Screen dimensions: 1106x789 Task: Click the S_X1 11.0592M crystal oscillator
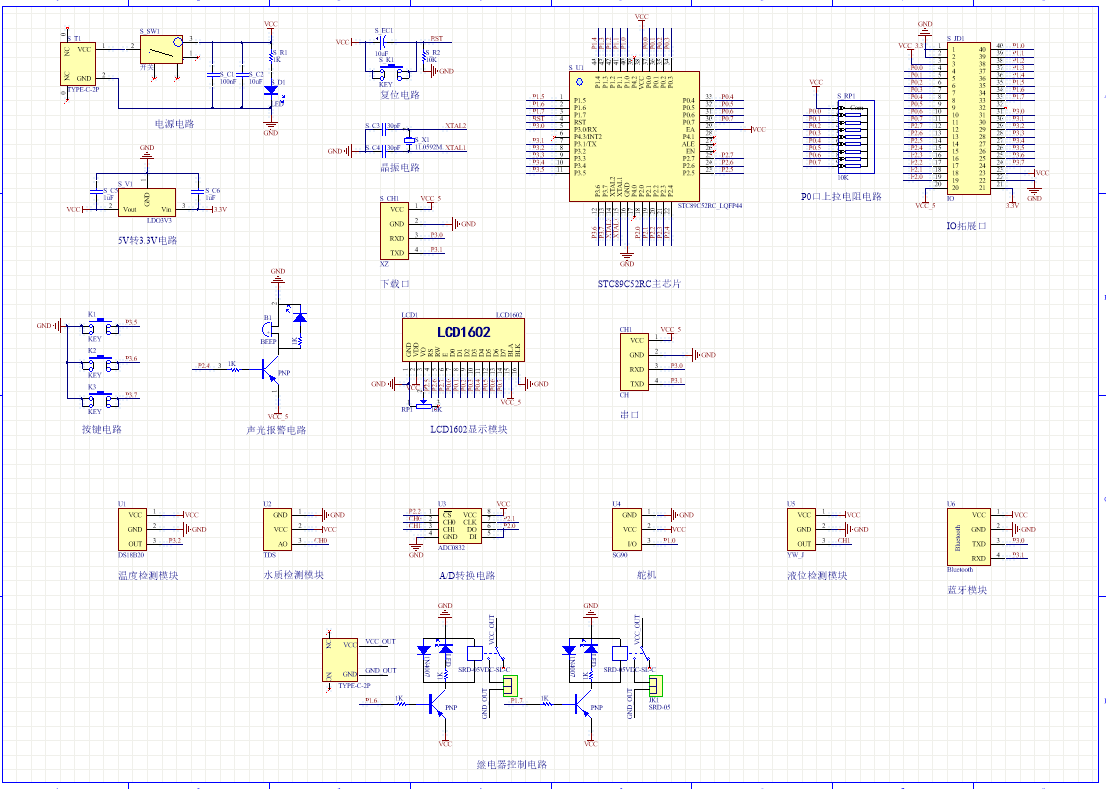411,140
